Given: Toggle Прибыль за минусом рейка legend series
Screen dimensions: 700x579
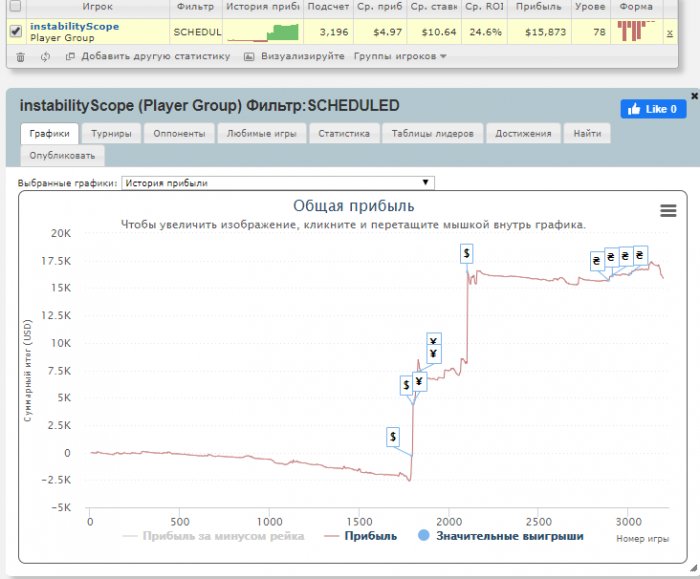Looking at the screenshot, I should (213, 536).
